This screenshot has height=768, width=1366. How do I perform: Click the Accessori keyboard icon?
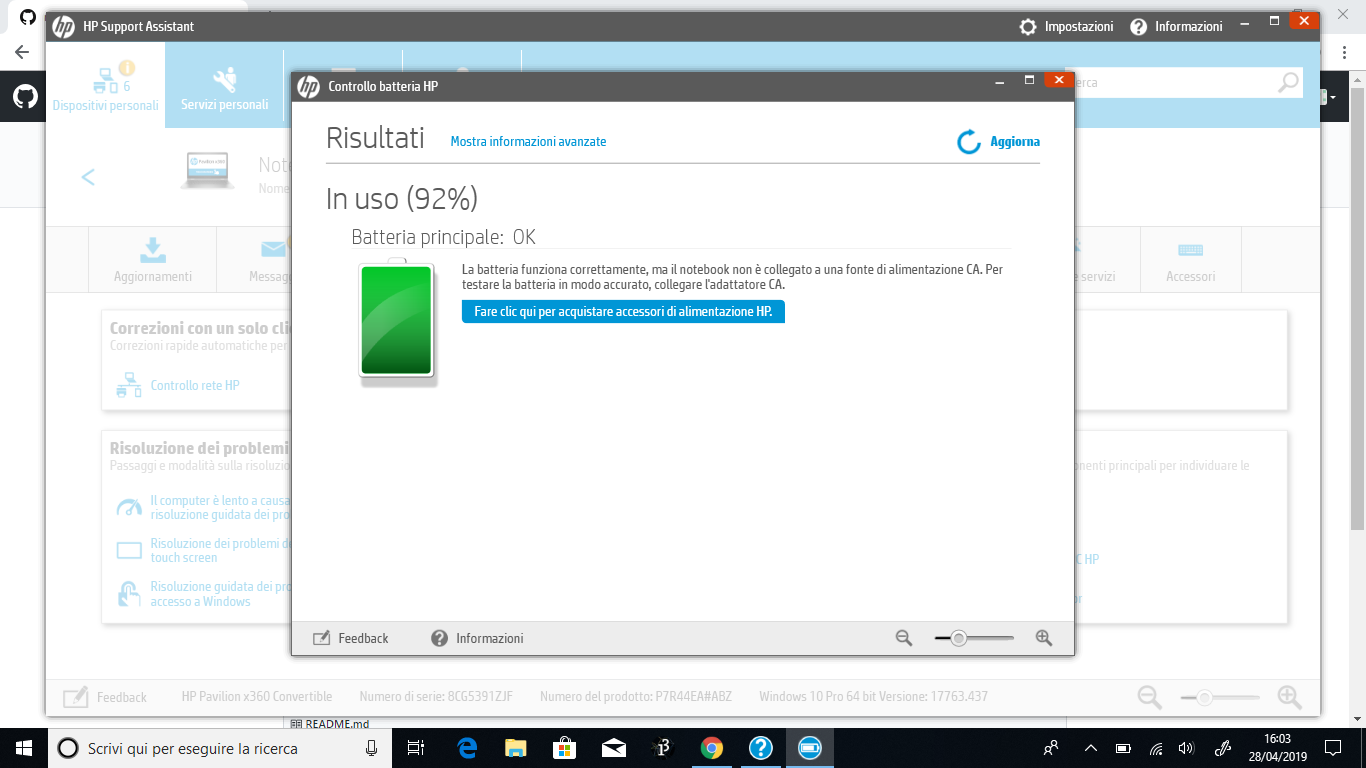tap(1190, 250)
